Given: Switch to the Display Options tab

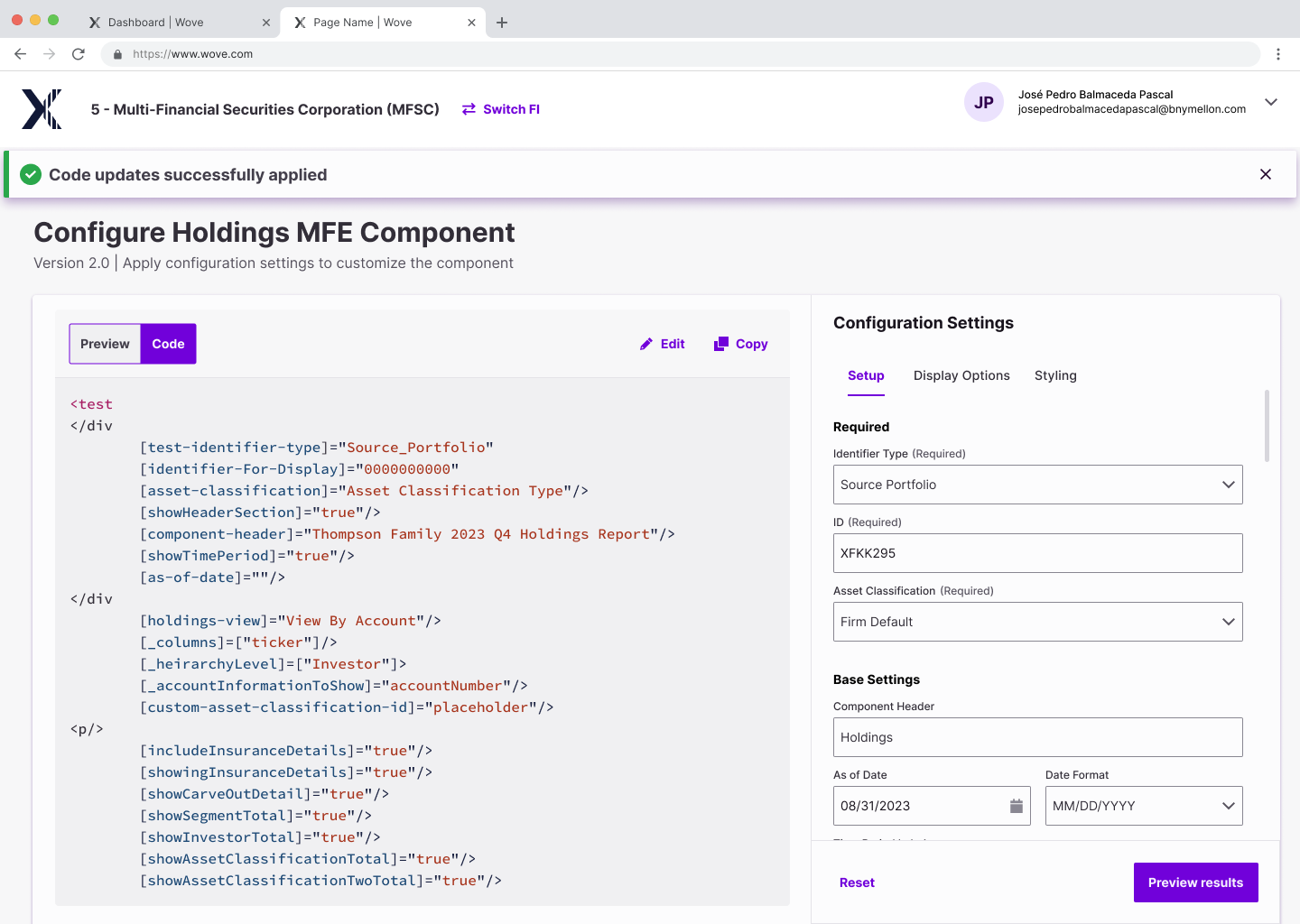Looking at the screenshot, I should (x=961, y=375).
